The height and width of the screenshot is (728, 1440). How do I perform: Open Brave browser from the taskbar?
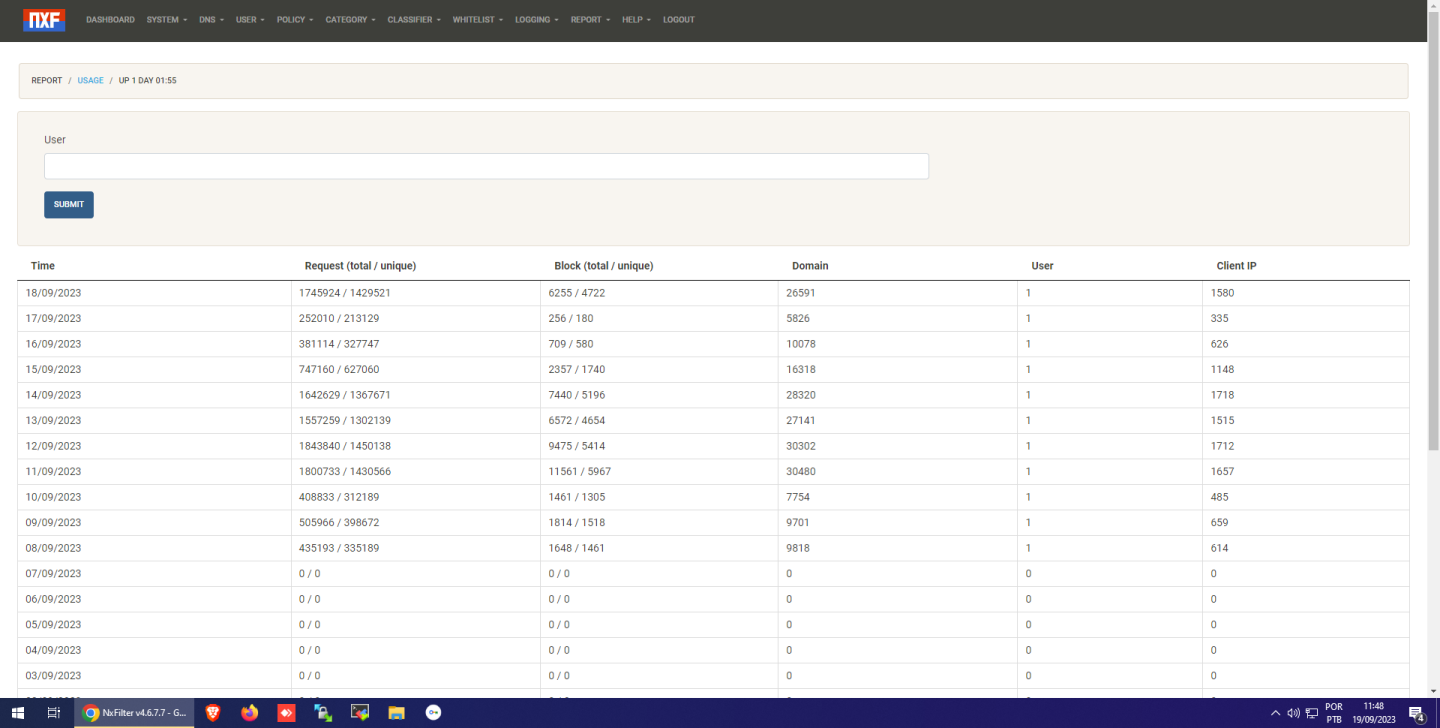213,713
